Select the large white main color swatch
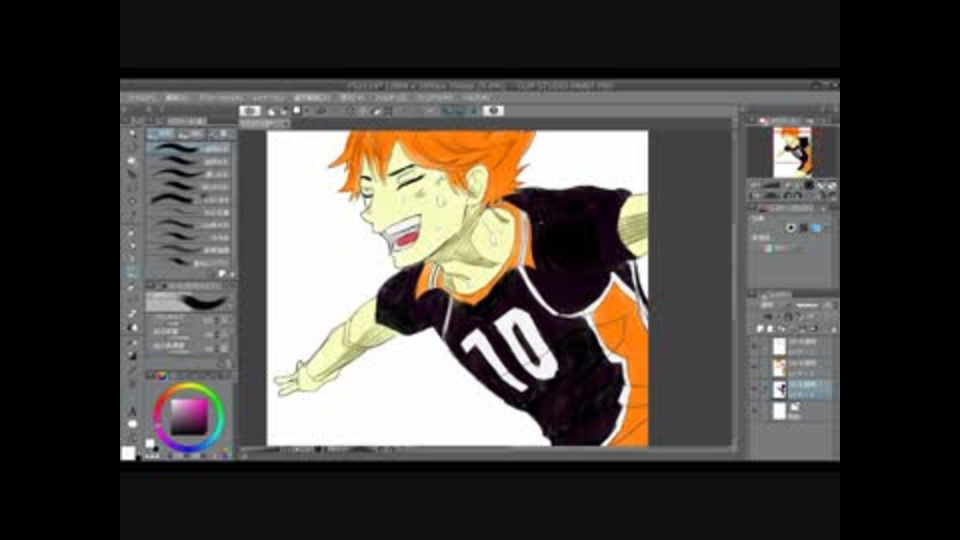Viewport: 960px width, 540px height. 128,453
